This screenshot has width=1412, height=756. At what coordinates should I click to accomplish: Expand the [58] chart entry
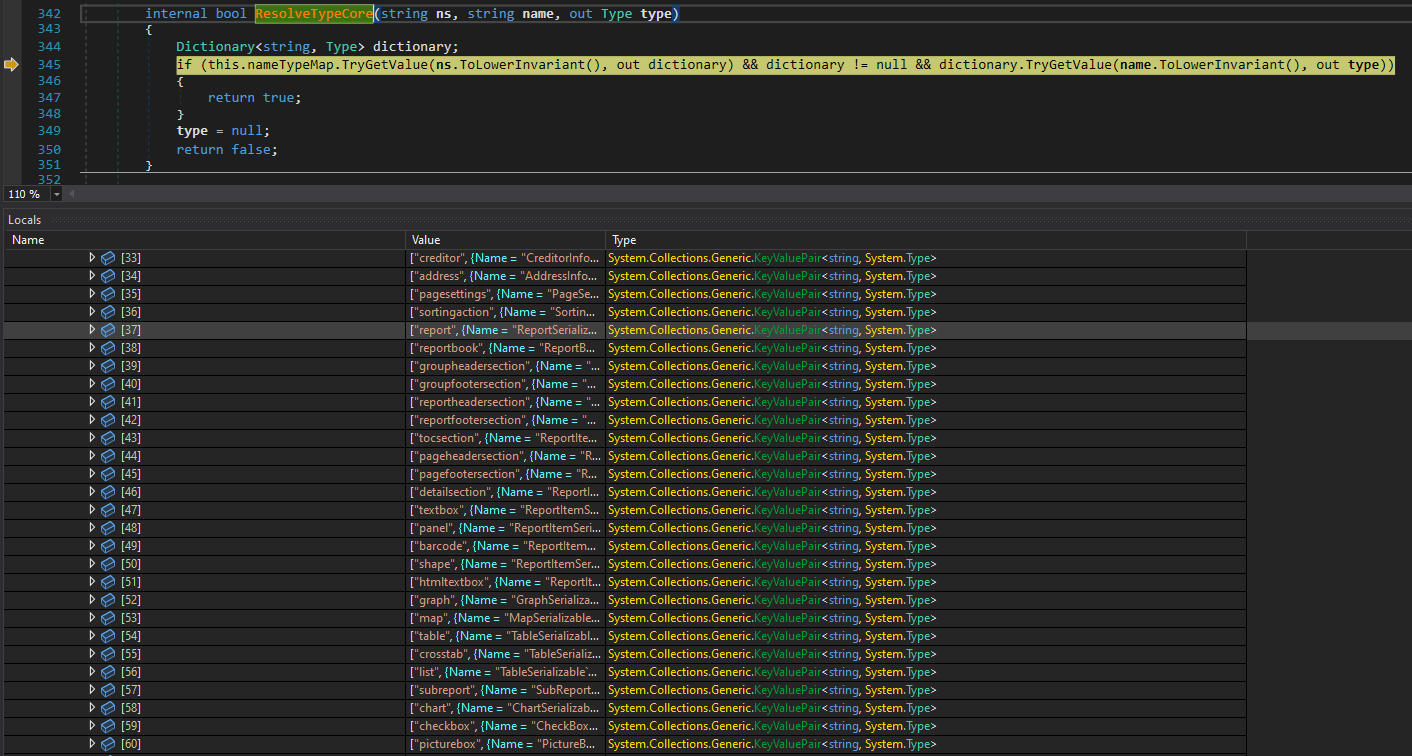click(92, 708)
